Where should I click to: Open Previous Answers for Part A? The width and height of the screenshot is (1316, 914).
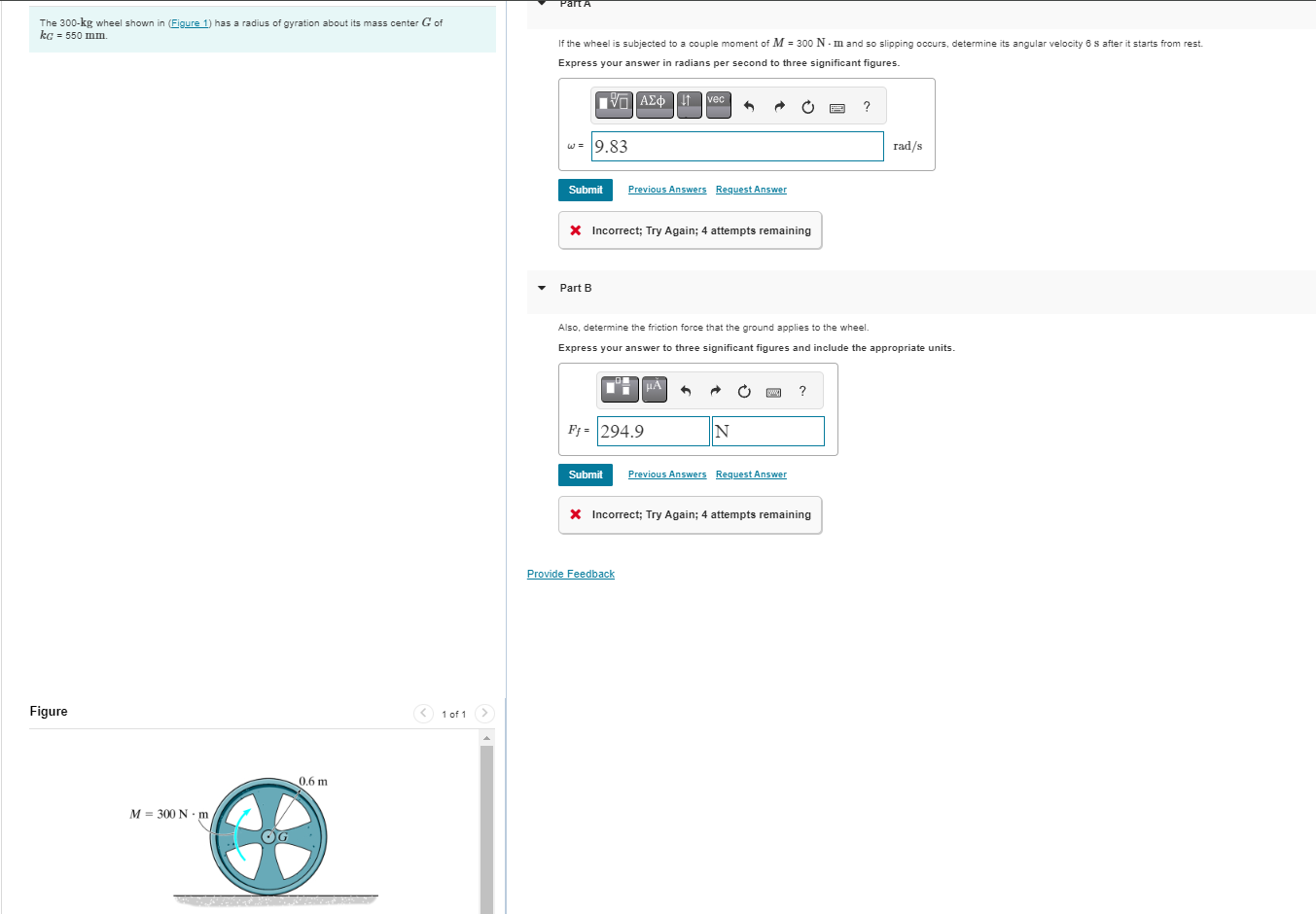click(x=667, y=190)
